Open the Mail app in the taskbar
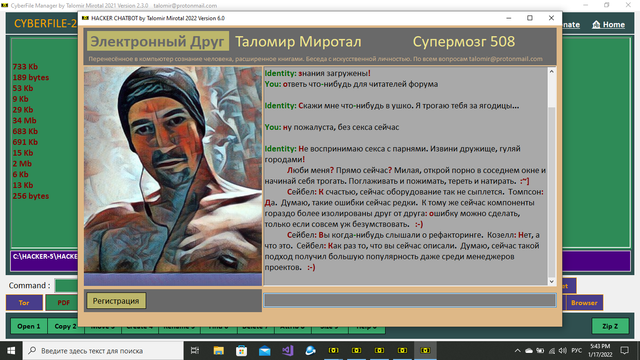 264,351
